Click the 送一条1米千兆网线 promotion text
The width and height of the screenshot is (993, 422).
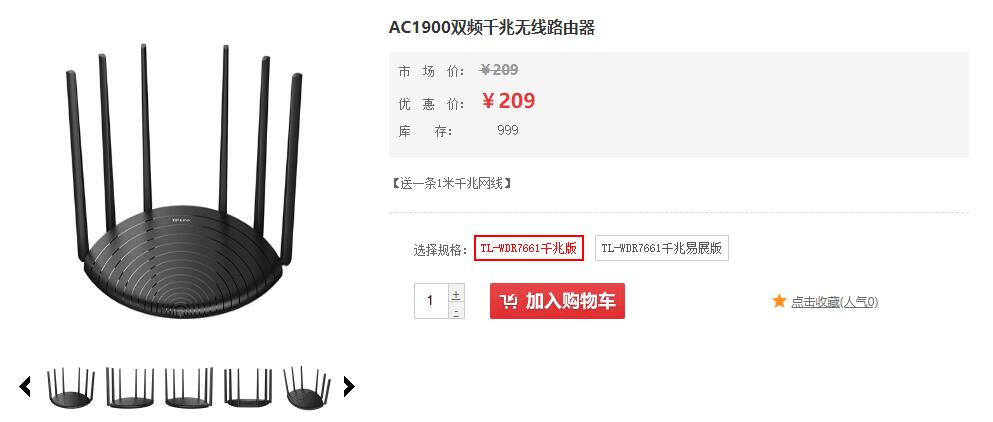coord(452,183)
